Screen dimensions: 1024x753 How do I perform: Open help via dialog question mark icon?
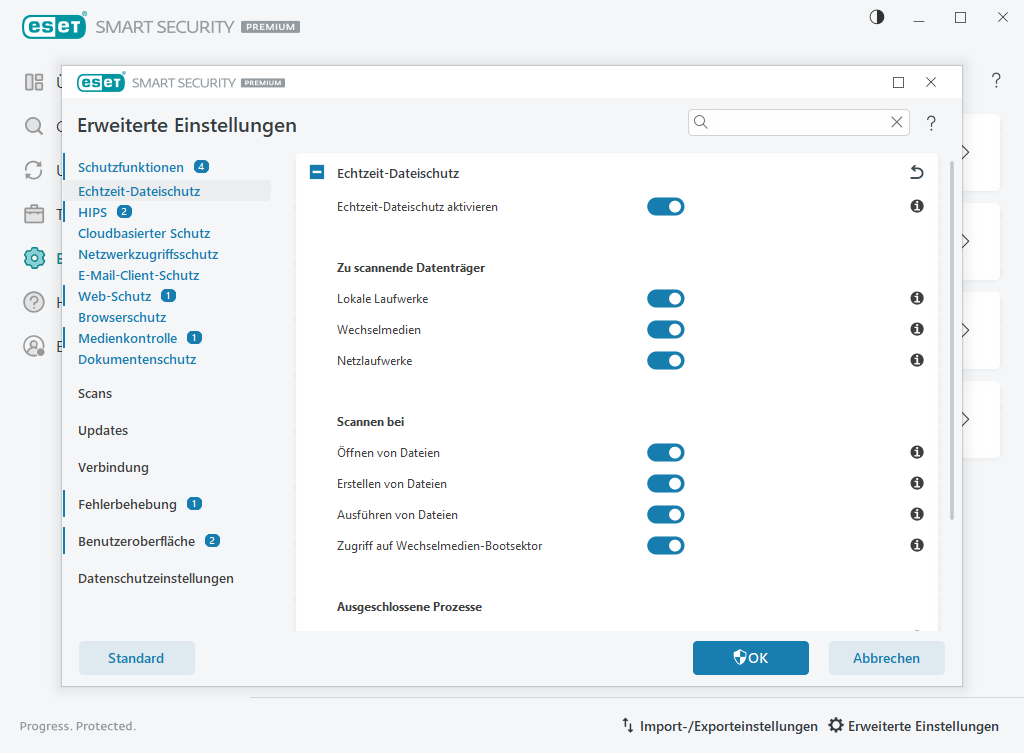tap(931, 123)
